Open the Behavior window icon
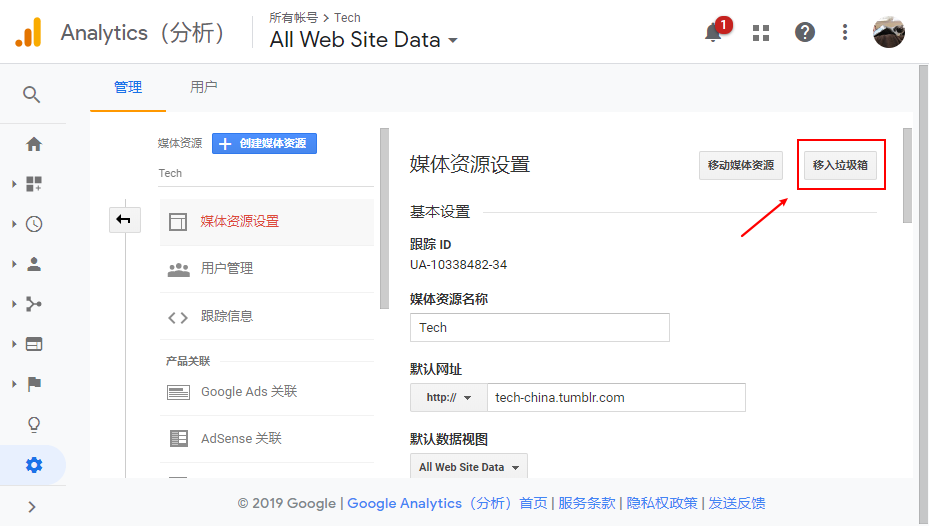This screenshot has width=929, height=526. 34,344
